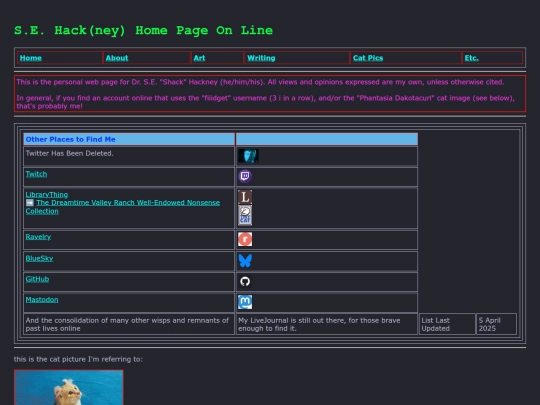Click 'this is the cat picture I'm referring to:' text
The width and height of the screenshot is (540, 405).
point(78,359)
